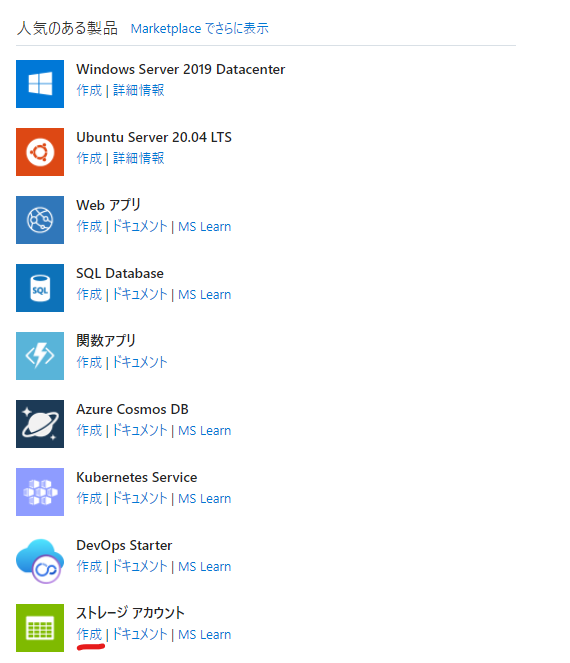The image size is (570, 663).
Task: Open ドキュメント for SQL Database
Action: [140, 294]
